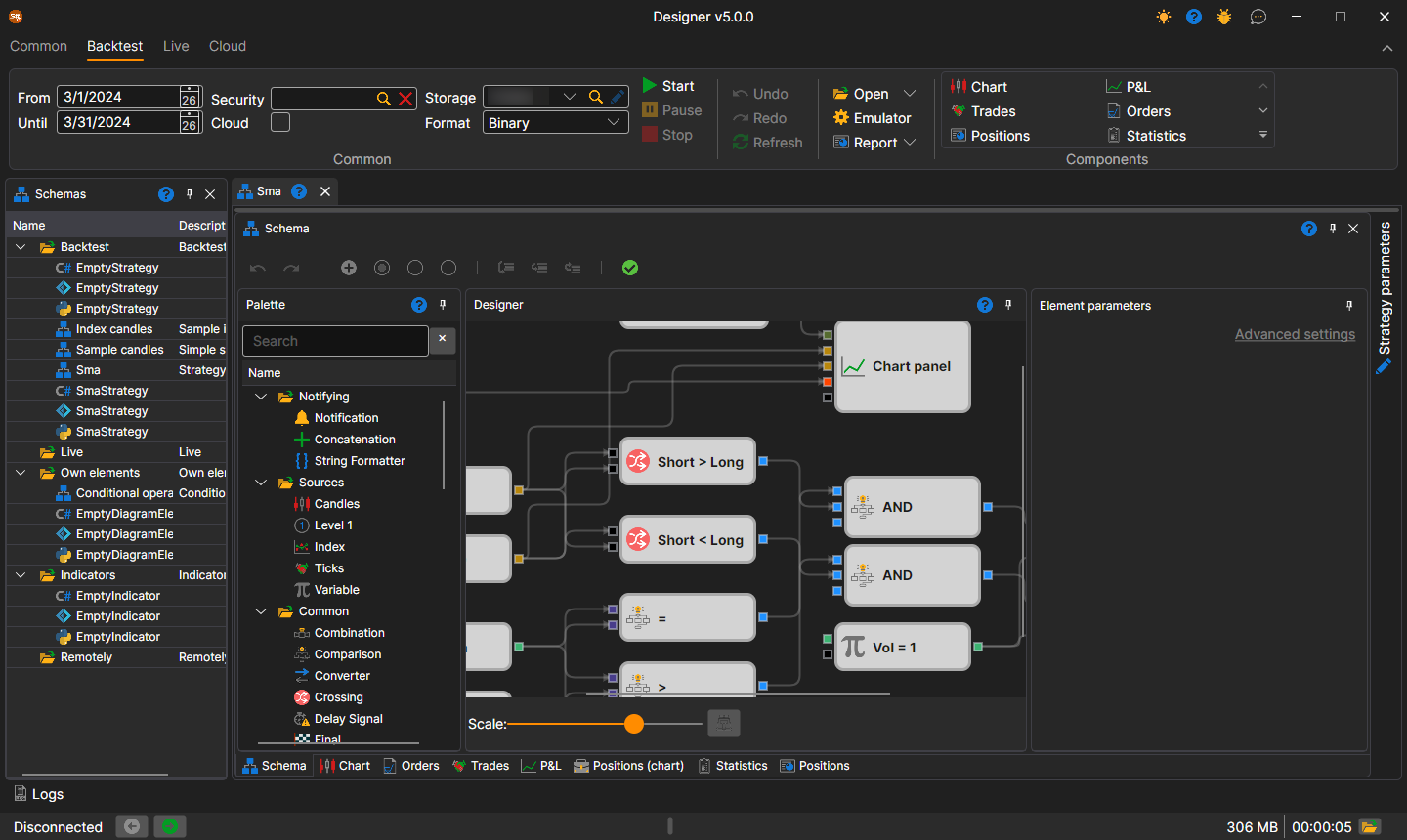Open the Logs panel button
The height and width of the screenshot is (840, 1407).
39,794
